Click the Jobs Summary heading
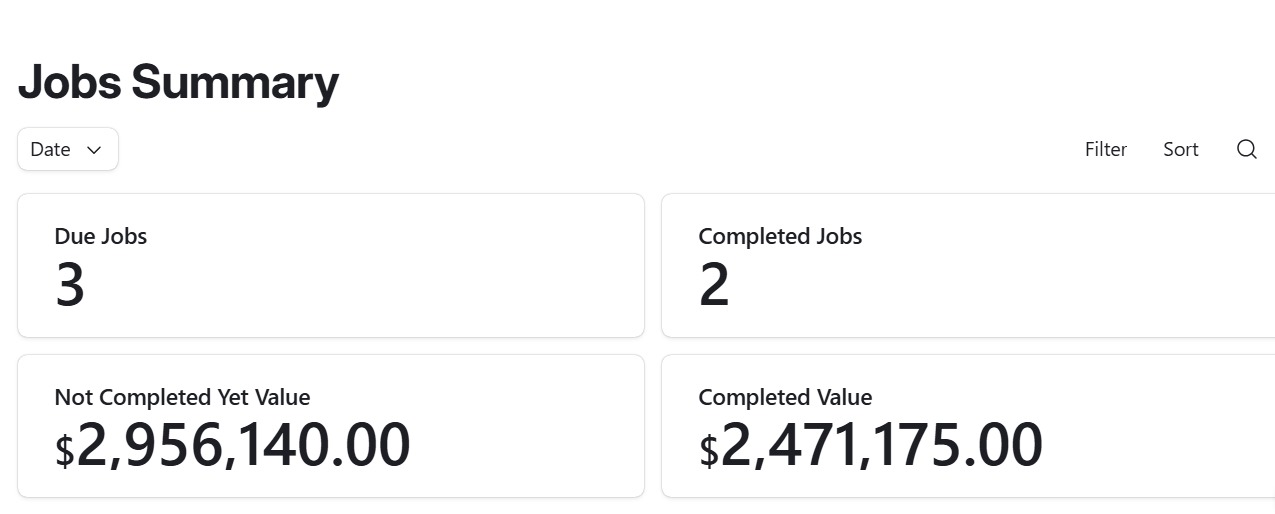Image resolution: width=1275 pixels, height=514 pixels. [x=178, y=82]
